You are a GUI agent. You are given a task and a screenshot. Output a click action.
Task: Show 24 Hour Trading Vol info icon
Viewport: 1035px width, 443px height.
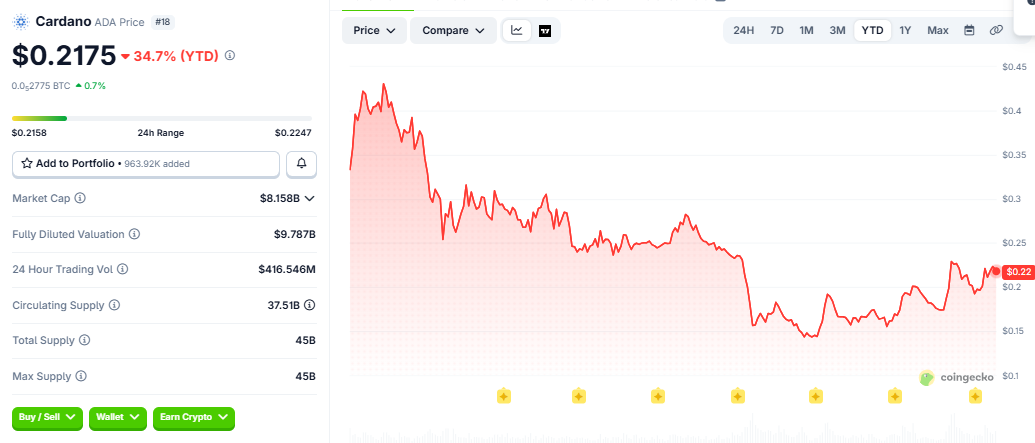point(123,269)
